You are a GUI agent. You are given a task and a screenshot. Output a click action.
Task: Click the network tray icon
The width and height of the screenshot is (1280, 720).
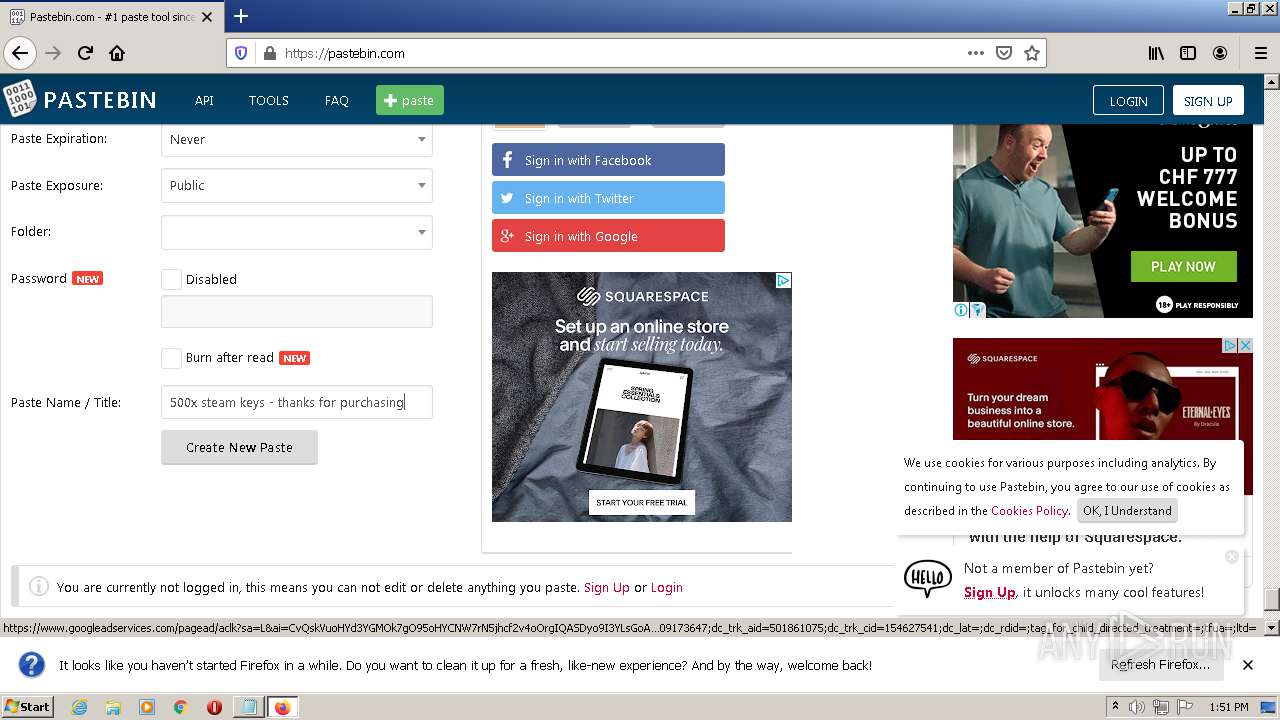coord(1160,707)
